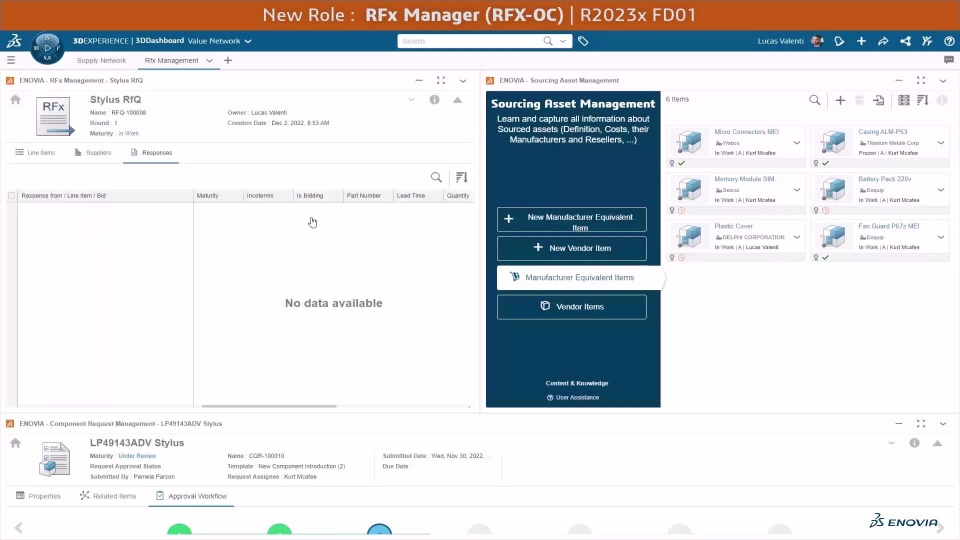
Task: Open the Plastic Cover card thumbnail
Action: coord(689,237)
